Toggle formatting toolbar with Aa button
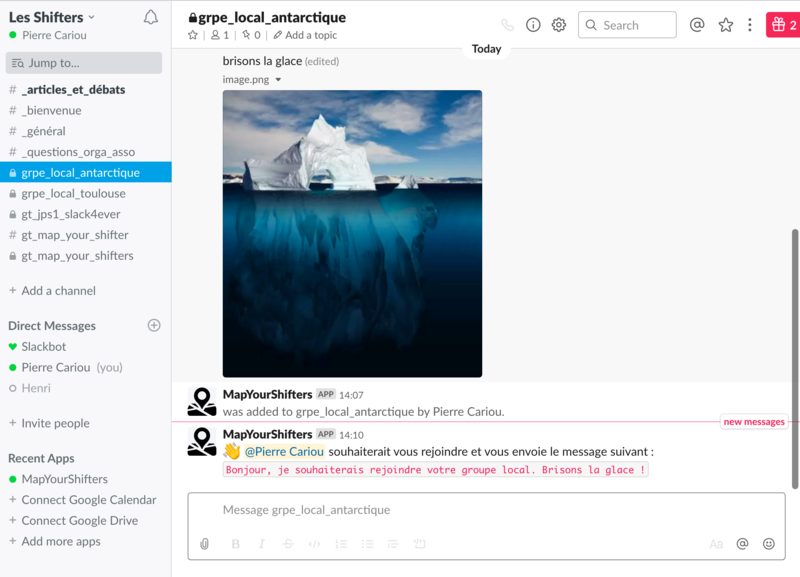The width and height of the screenshot is (800, 577). tap(716, 544)
